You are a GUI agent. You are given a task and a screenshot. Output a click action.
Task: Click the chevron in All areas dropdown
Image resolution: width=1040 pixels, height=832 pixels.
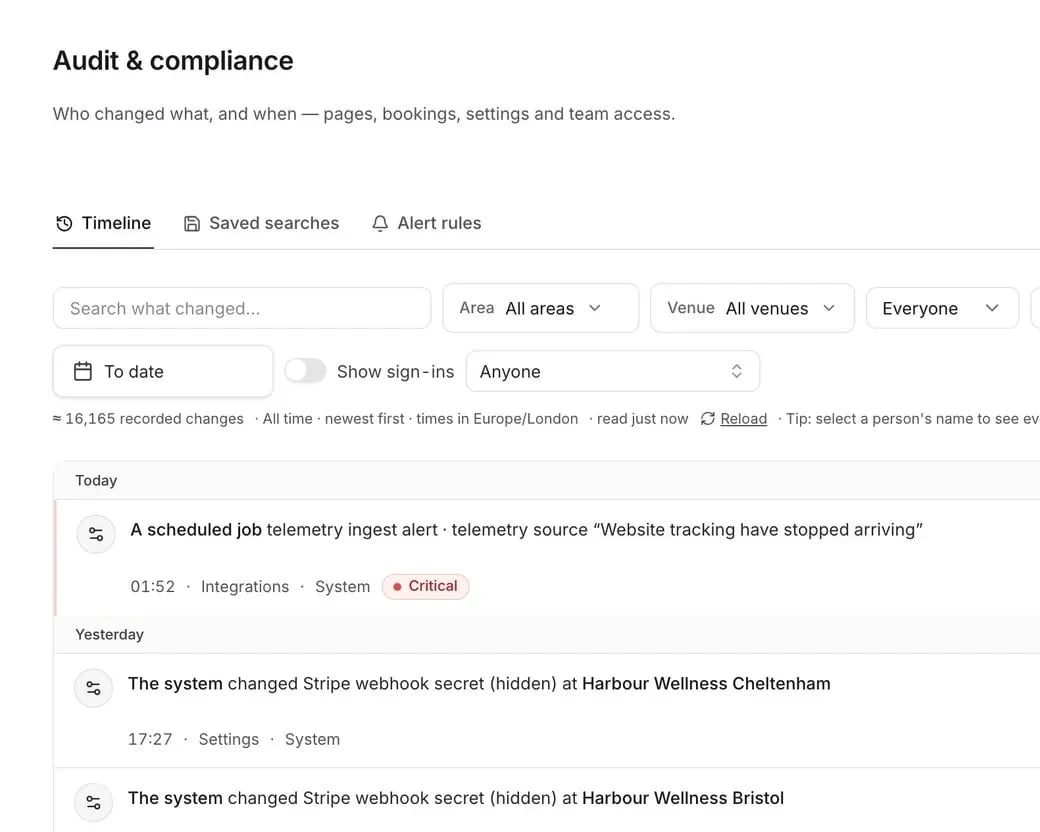[595, 309]
